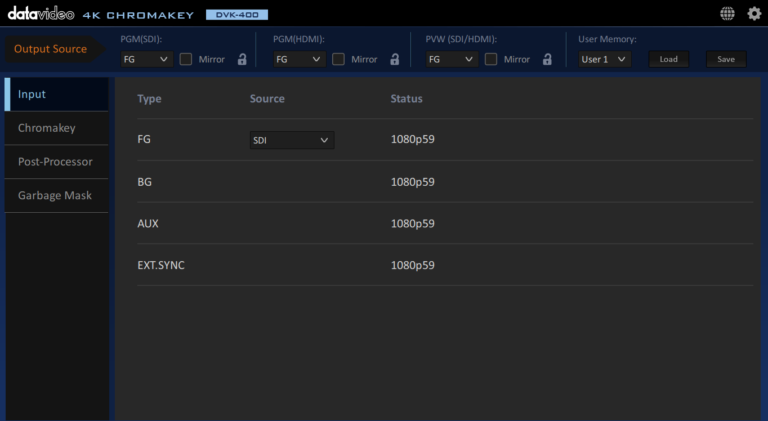Toggle the PGM(HDMI) lock icon
768x421 pixels.
pyautogui.click(x=395, y=59)
